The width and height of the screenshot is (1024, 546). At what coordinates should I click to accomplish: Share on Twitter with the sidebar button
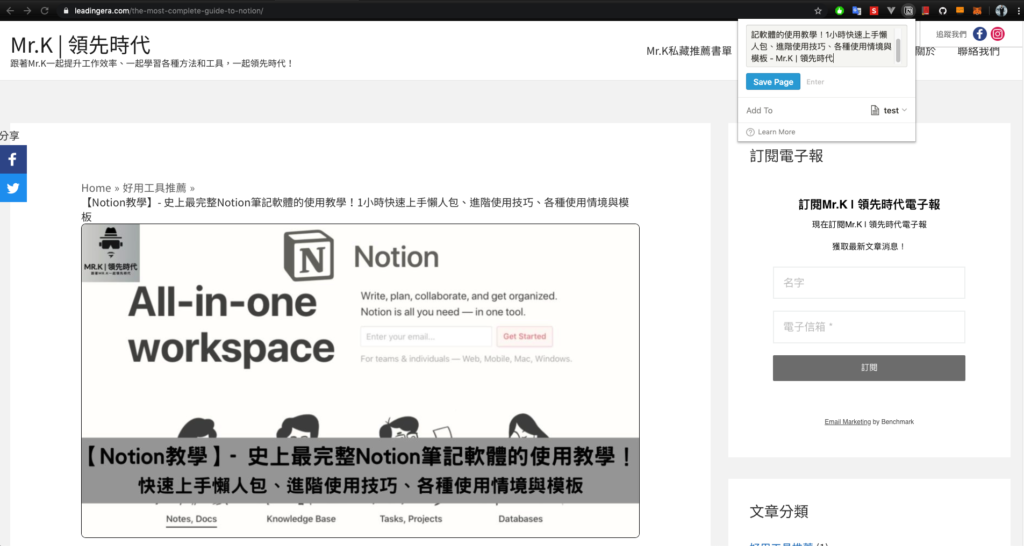coord(13,188)
